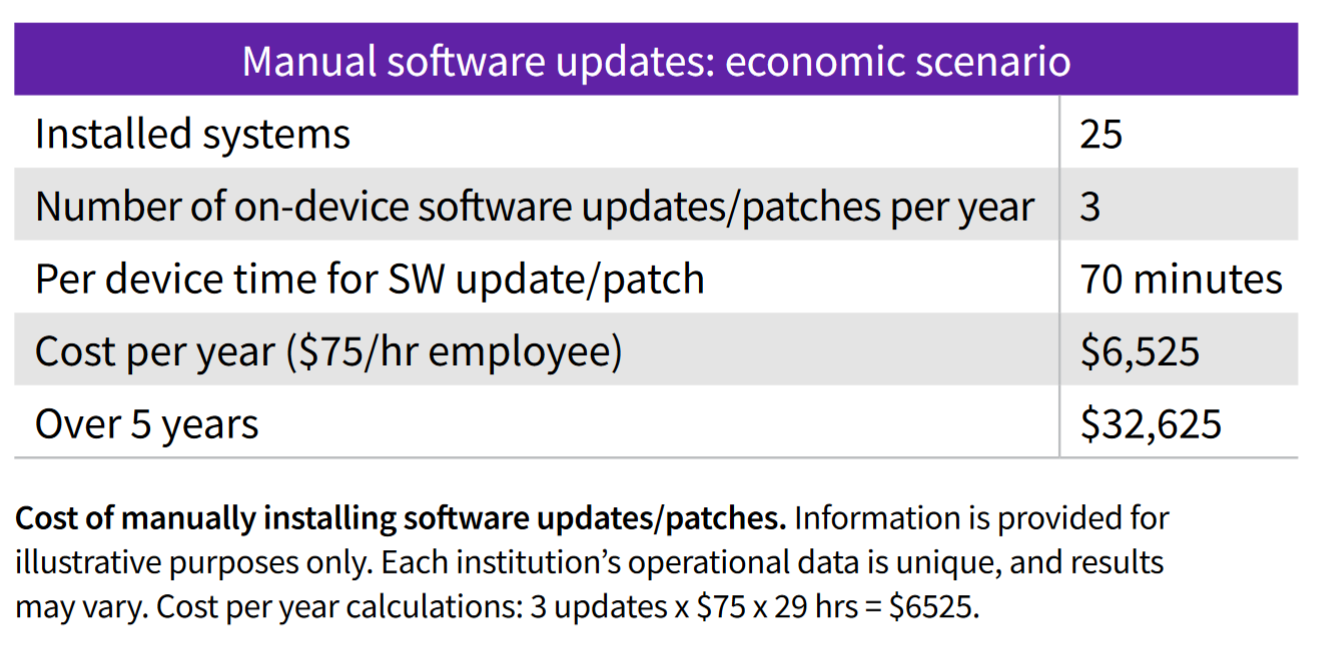
Task: Click 'Number of on-device software updates/patches per year'
Action: 534,206
